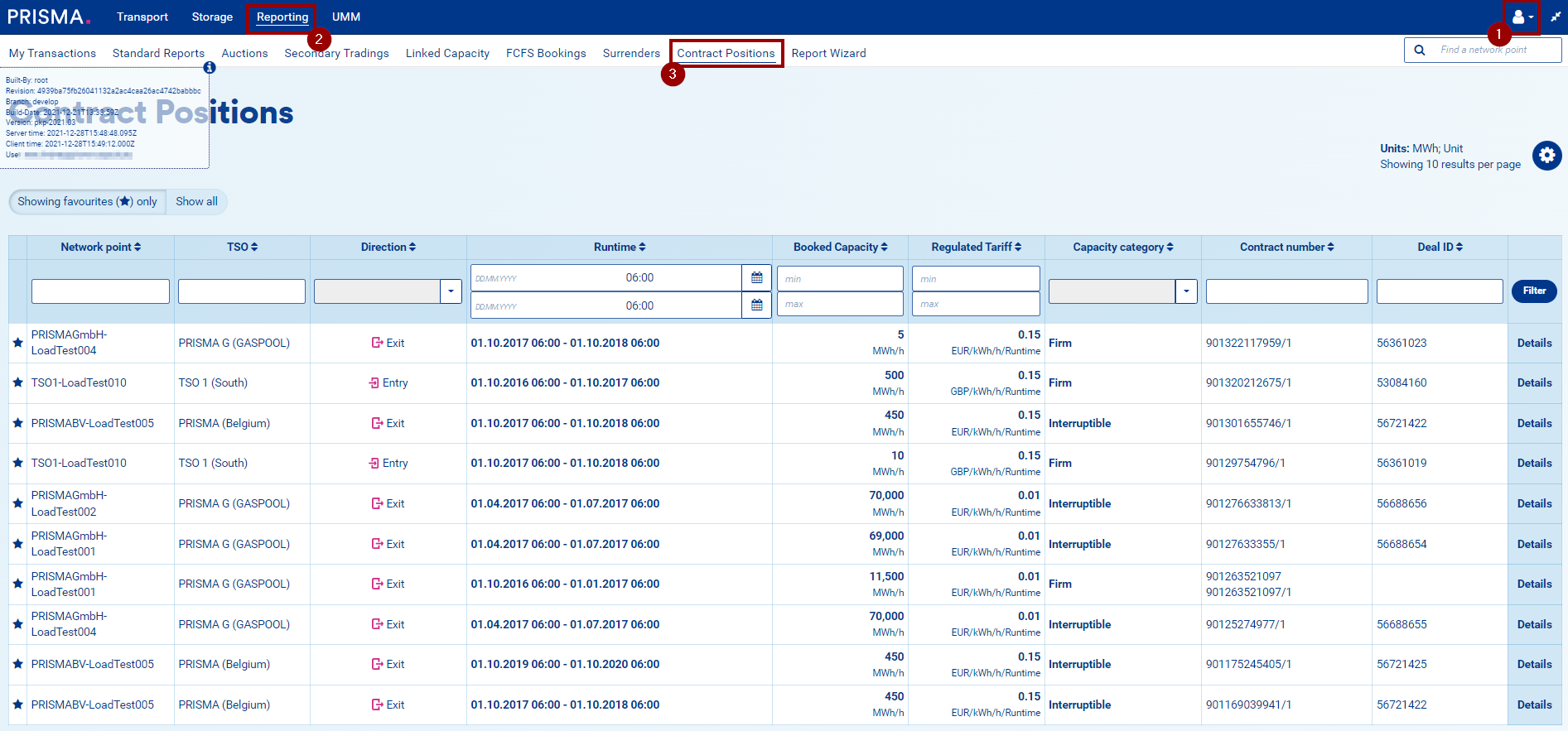Expand the Direction filter dropdown
This screenshot has width=1568, height=731.
coord(451,291)
